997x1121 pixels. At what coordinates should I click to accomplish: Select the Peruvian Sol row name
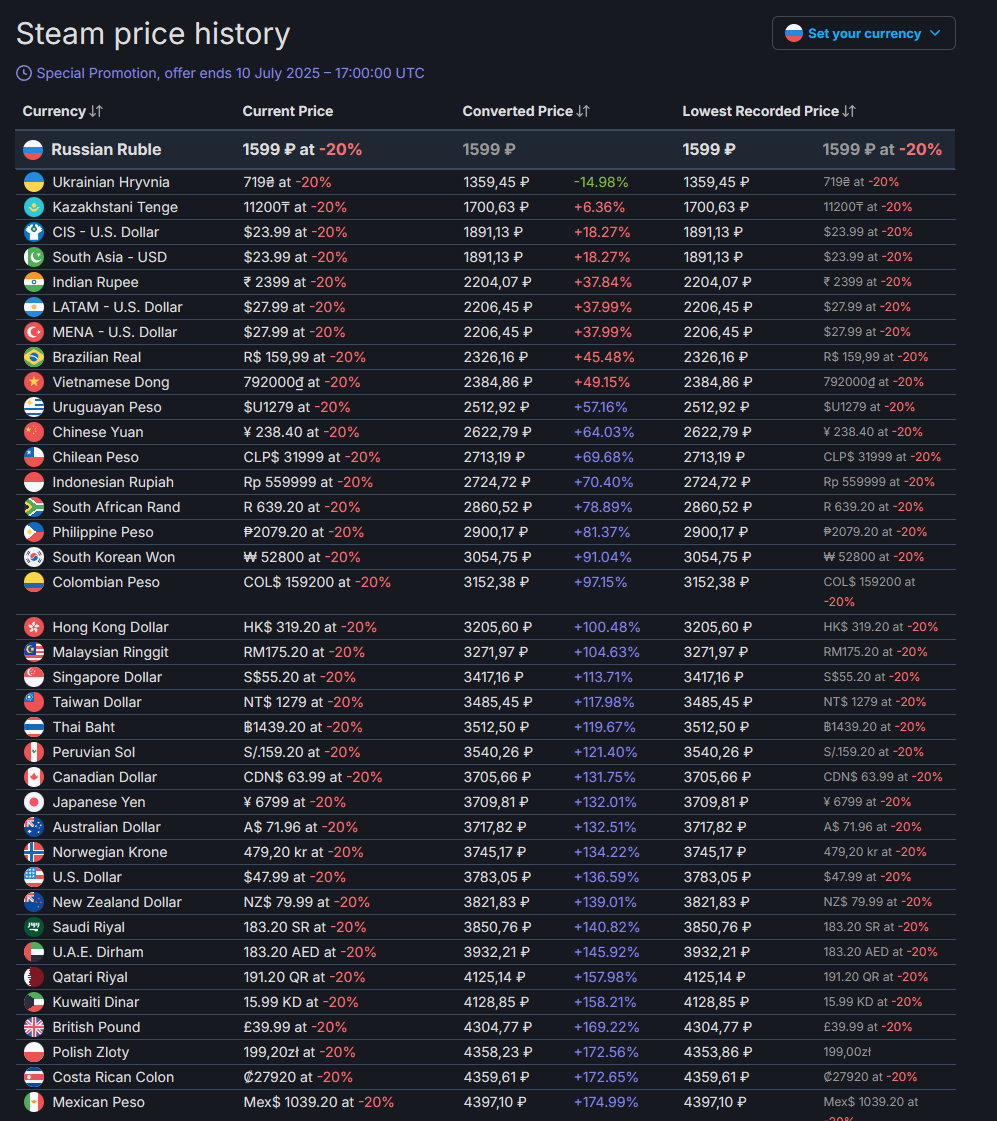click(94, 753)
